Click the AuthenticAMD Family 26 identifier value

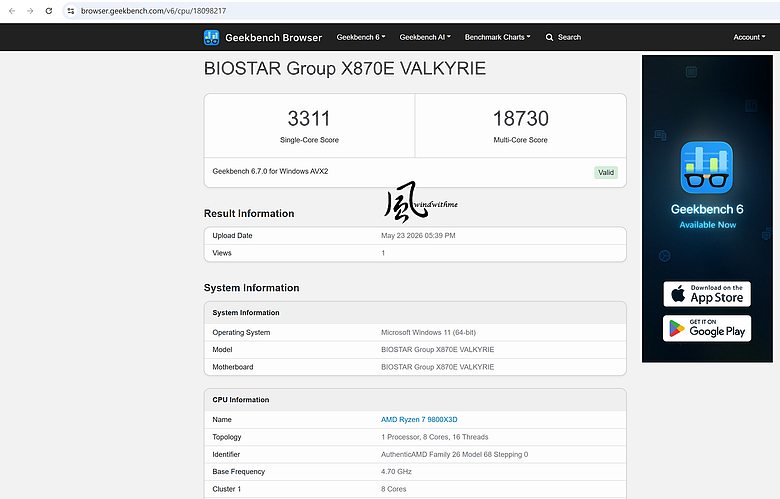click(454, 454)
